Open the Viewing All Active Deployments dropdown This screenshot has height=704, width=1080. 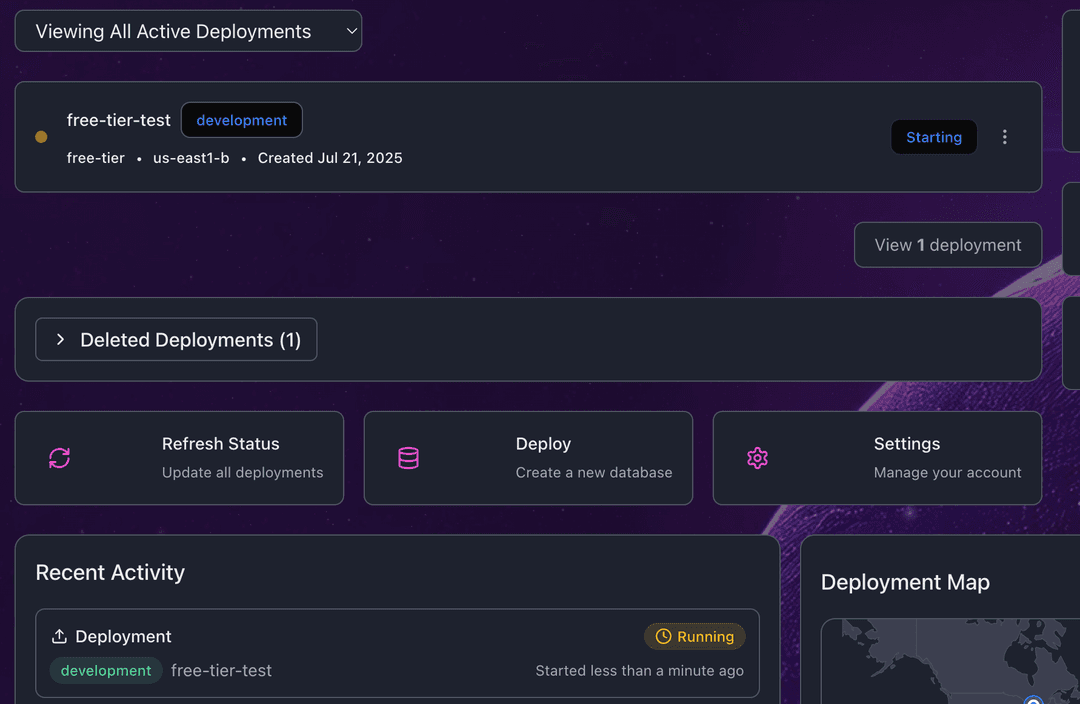tap(188, 31)
